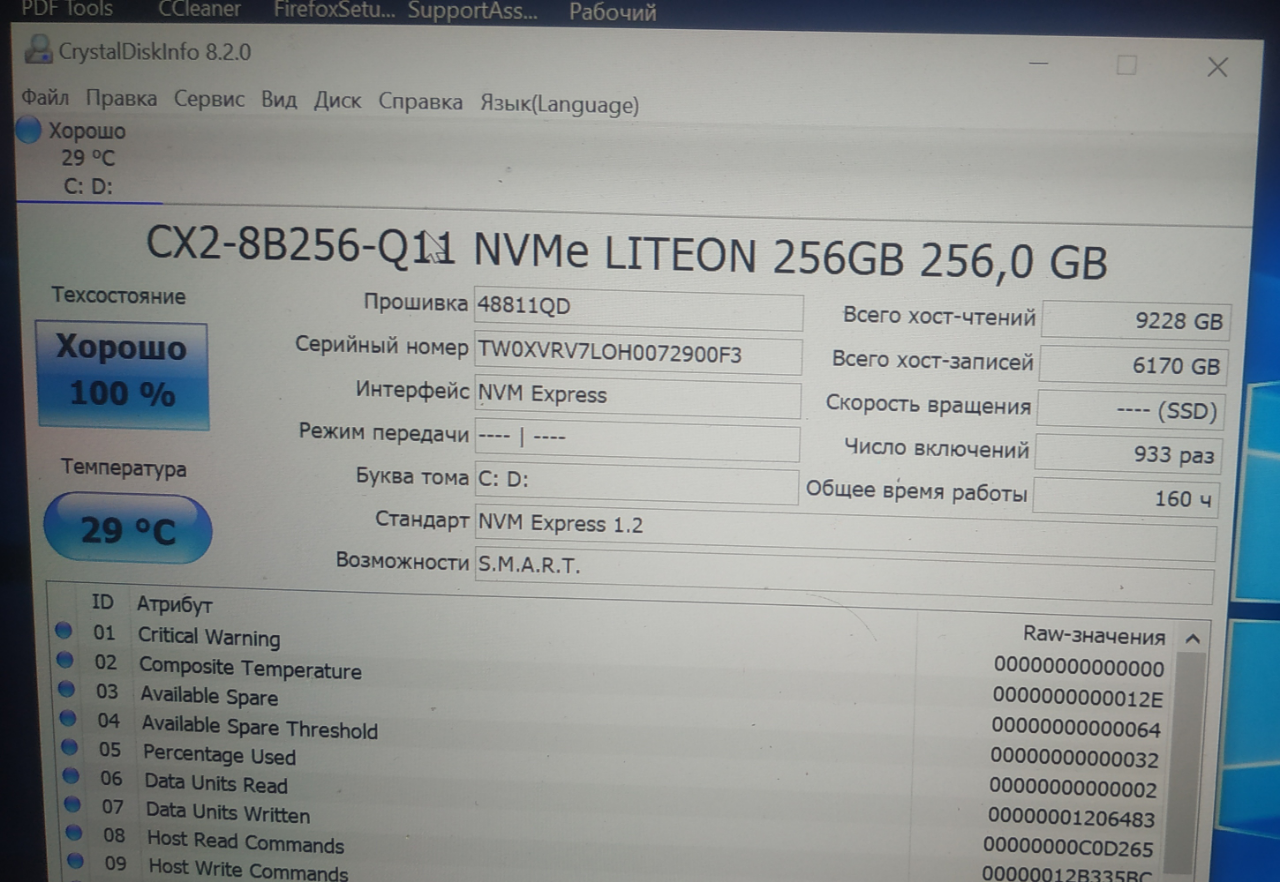Click the Буква тома field C: D:

click(636, 483)
